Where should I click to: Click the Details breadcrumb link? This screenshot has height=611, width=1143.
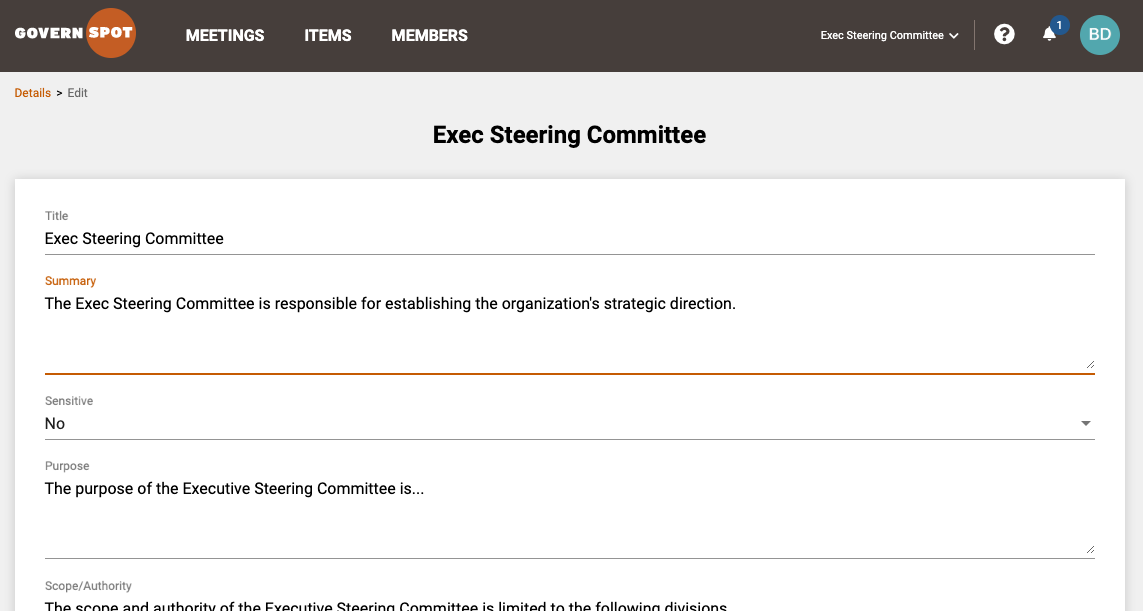click(33, 93)
